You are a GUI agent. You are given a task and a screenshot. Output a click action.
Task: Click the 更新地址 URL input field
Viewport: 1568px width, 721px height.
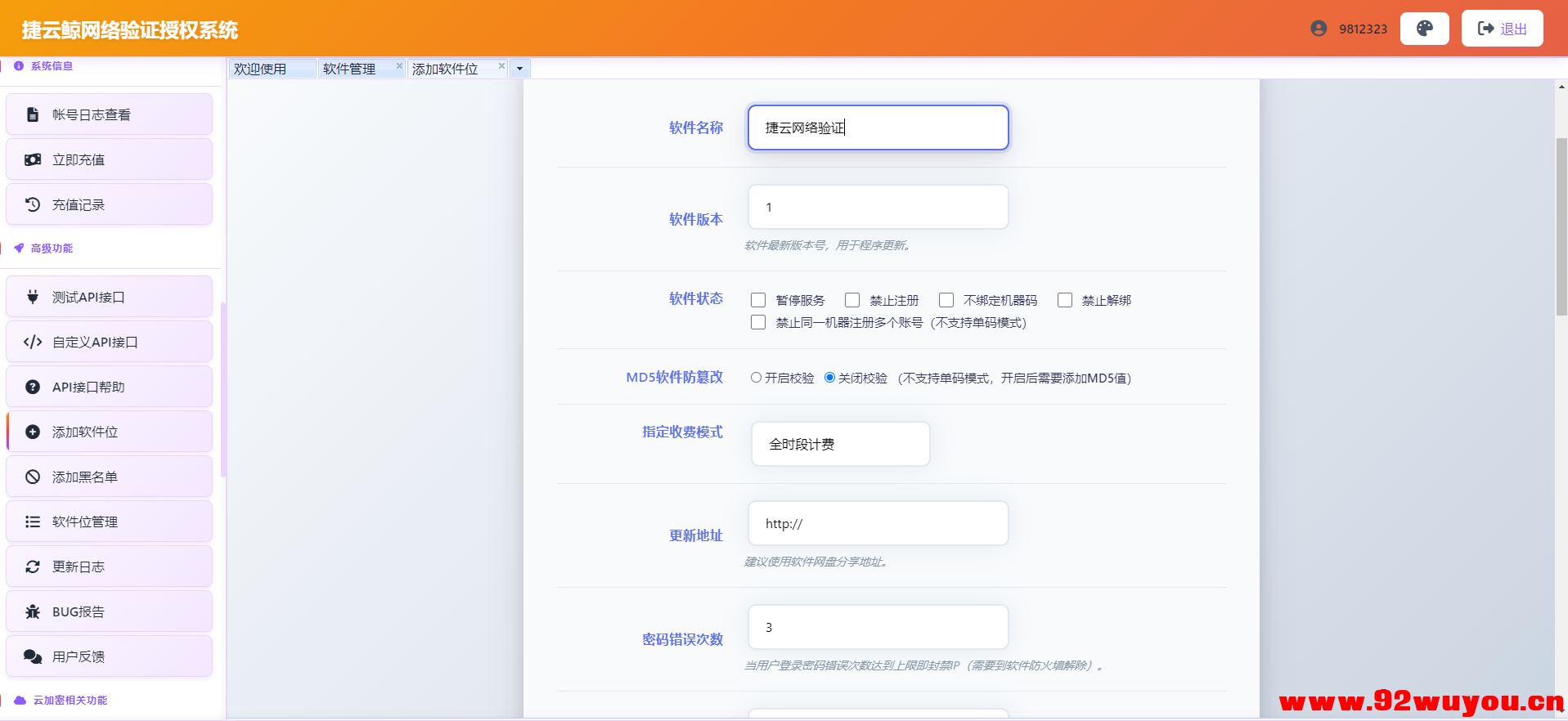[878, 523]
